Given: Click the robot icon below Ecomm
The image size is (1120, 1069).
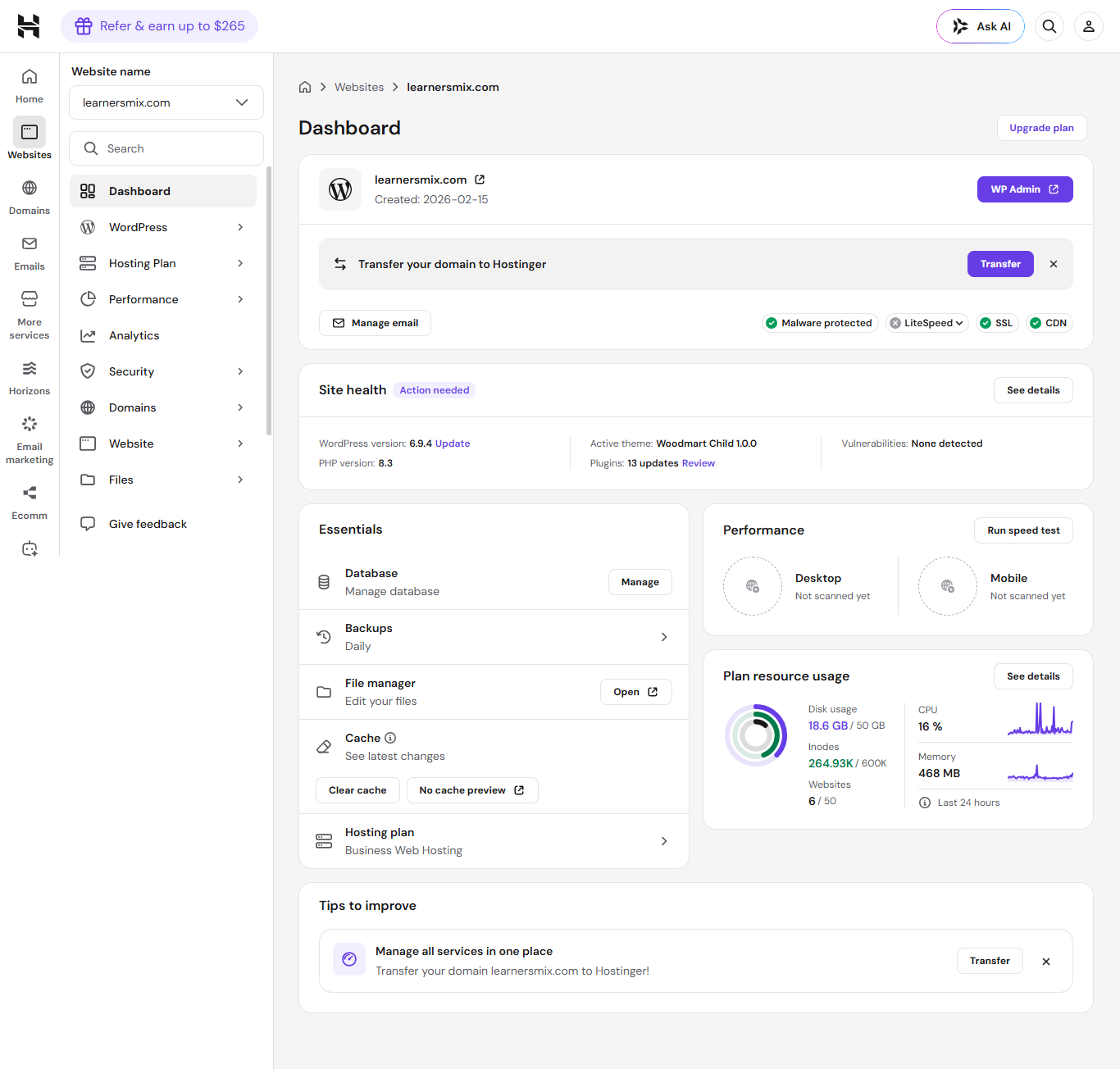Looking at the screenshot, I should tap(30, 548).
